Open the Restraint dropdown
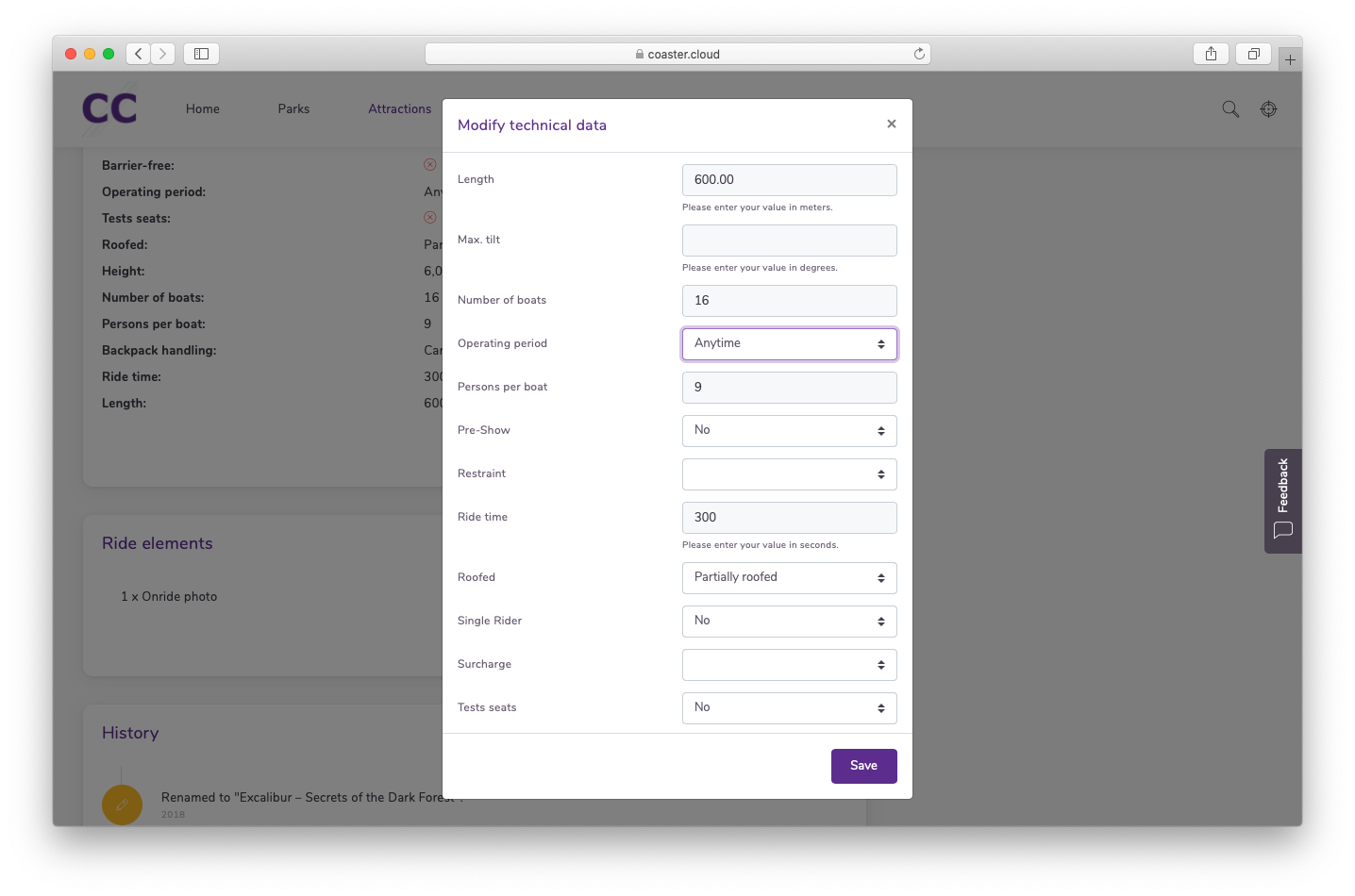Screen dimensions: 1355x896 point(789,474)
